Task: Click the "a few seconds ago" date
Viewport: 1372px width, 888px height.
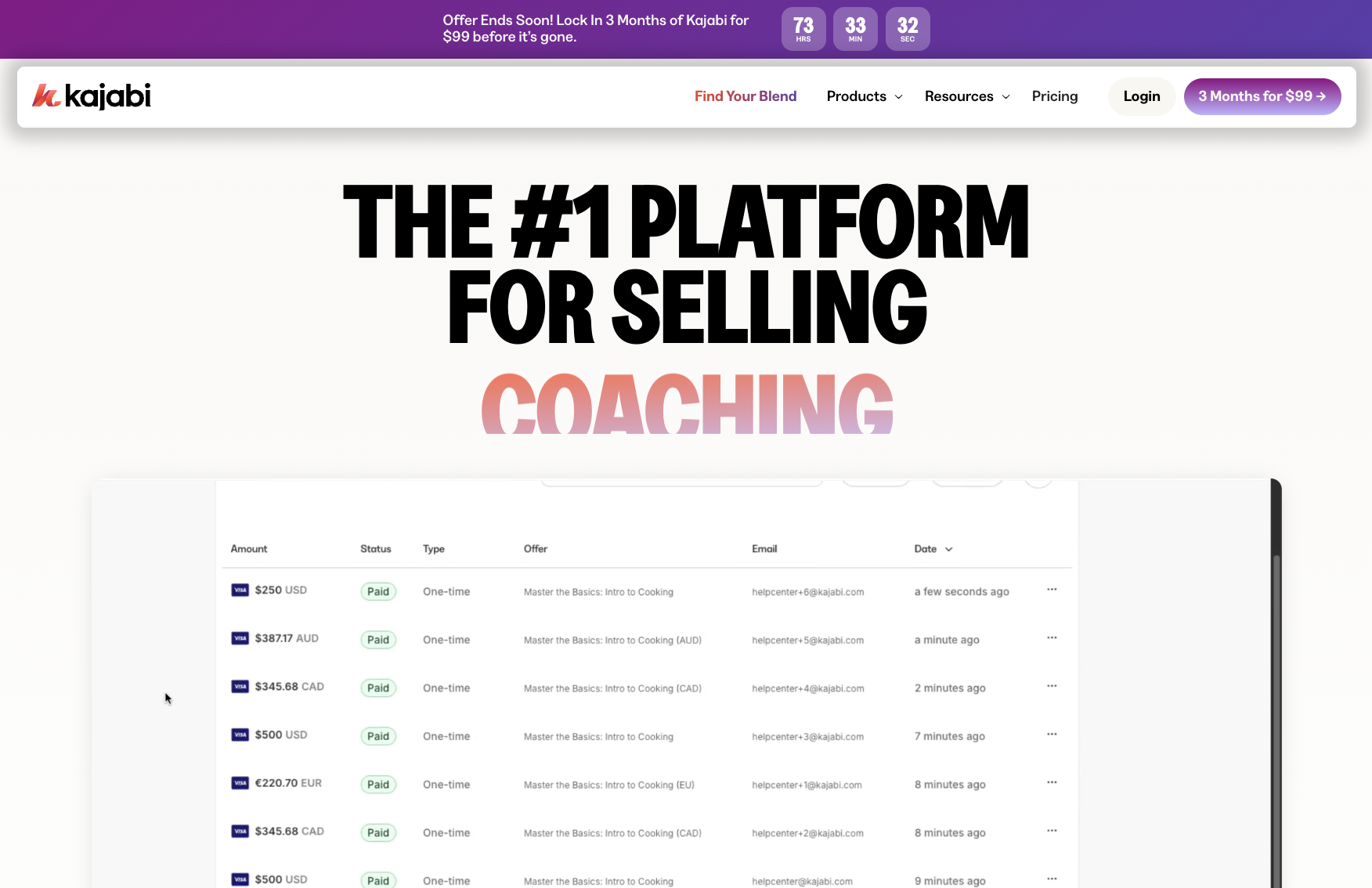Action: 962,592
